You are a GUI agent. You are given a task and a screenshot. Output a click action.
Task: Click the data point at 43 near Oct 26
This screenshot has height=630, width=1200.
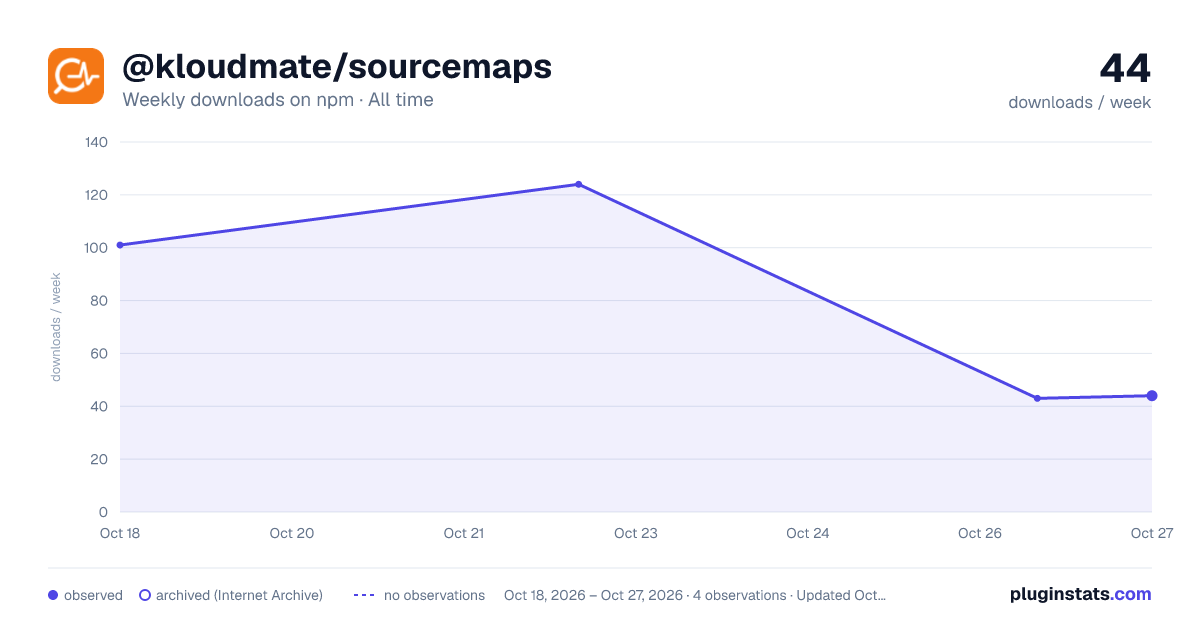(x=1037, y=398)
